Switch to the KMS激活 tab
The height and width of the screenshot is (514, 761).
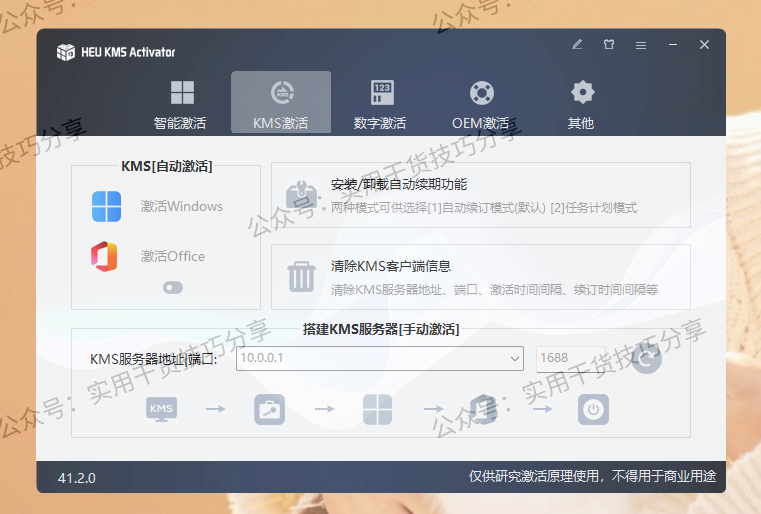pos(281,102)
